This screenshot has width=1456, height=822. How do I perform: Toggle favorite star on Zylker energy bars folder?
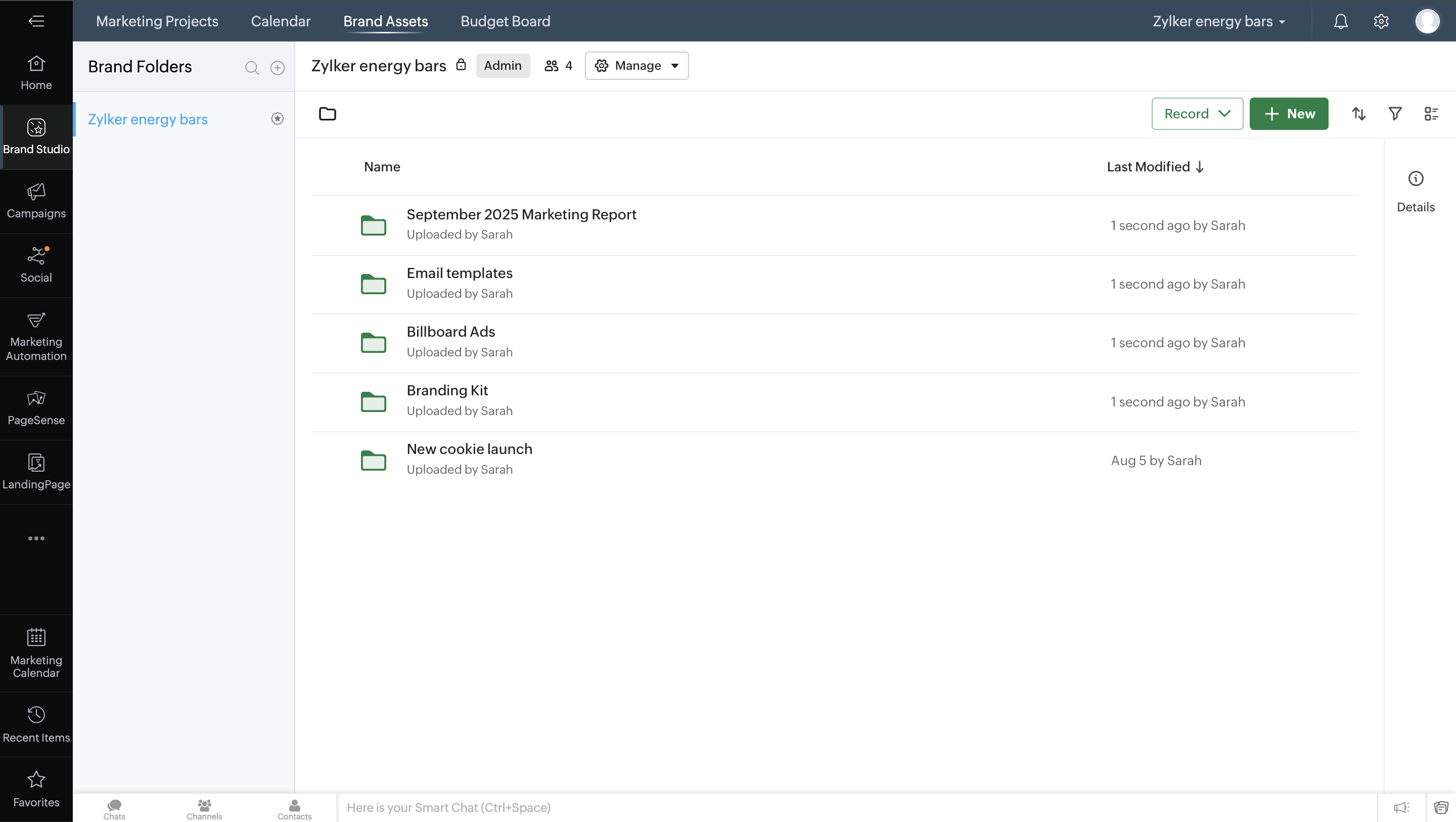[x=278, y=119]
